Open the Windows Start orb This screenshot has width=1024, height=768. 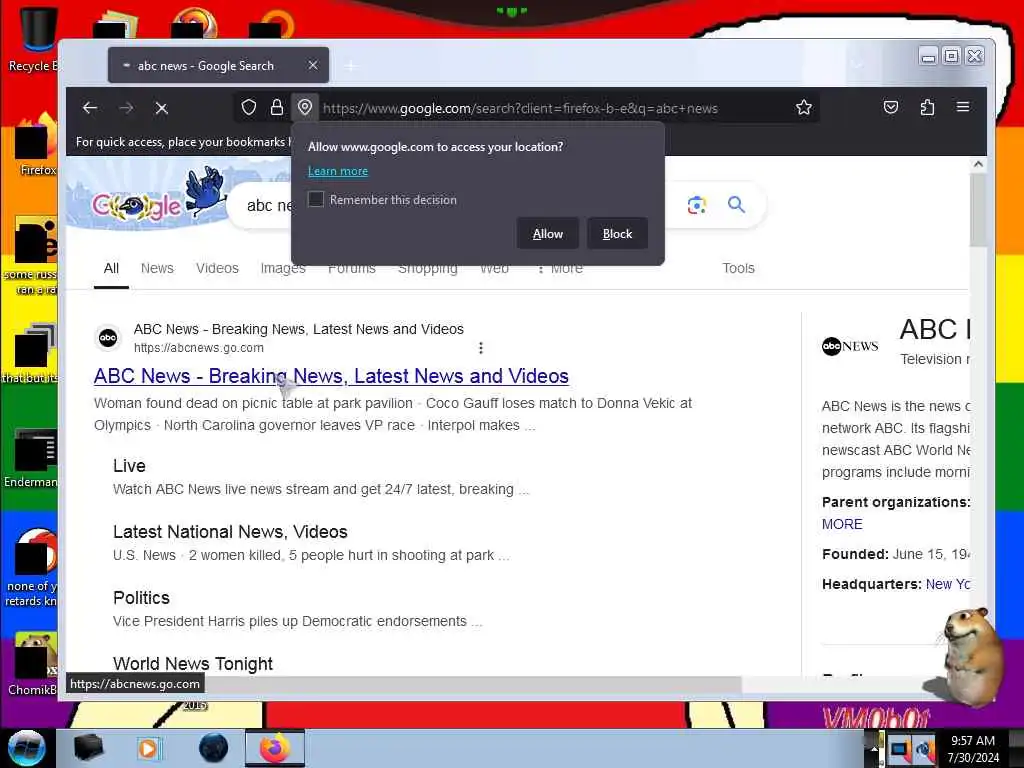click(x=26, y=748)
